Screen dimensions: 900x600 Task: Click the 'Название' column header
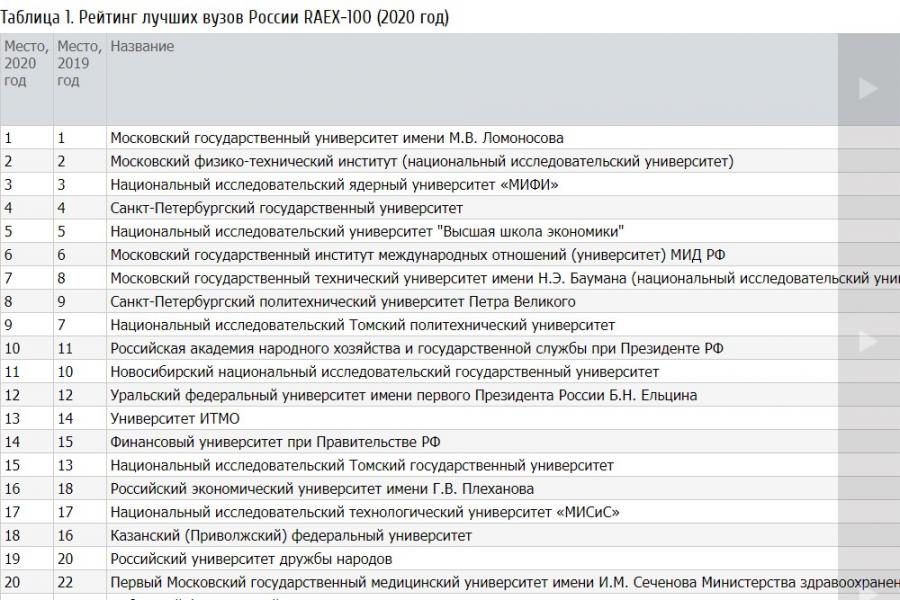(142, 46)
